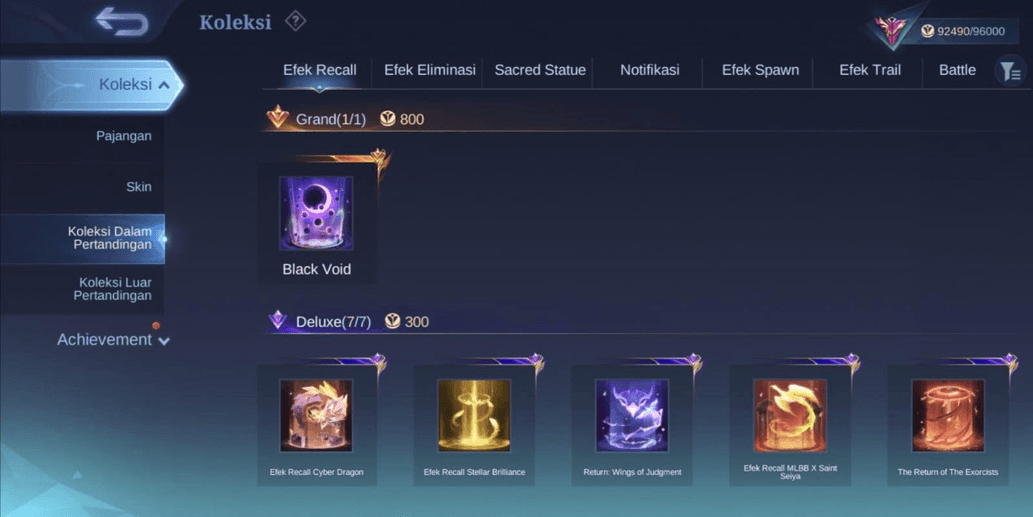1033x517 pixels.
Task: Pick the Wings of Judgment recall icon
Action: point(632,416)
